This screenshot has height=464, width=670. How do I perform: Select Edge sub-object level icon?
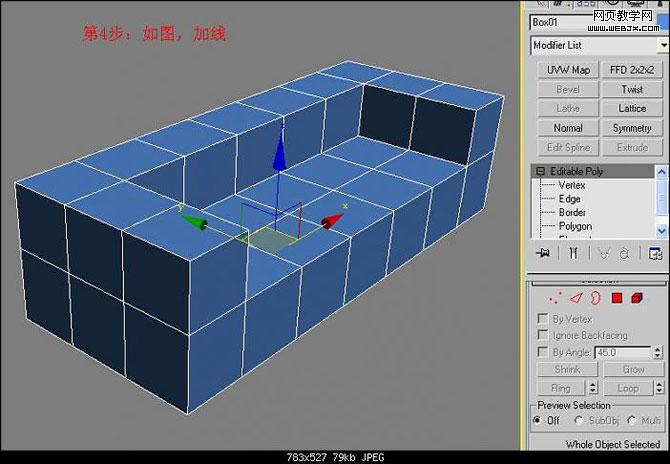576,298
